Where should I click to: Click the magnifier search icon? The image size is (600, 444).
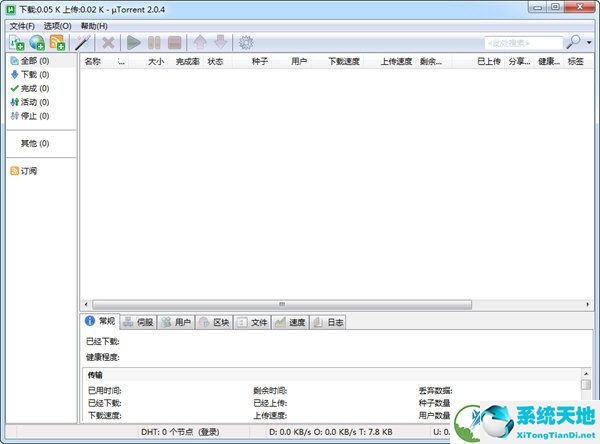[x=574, y=42]
